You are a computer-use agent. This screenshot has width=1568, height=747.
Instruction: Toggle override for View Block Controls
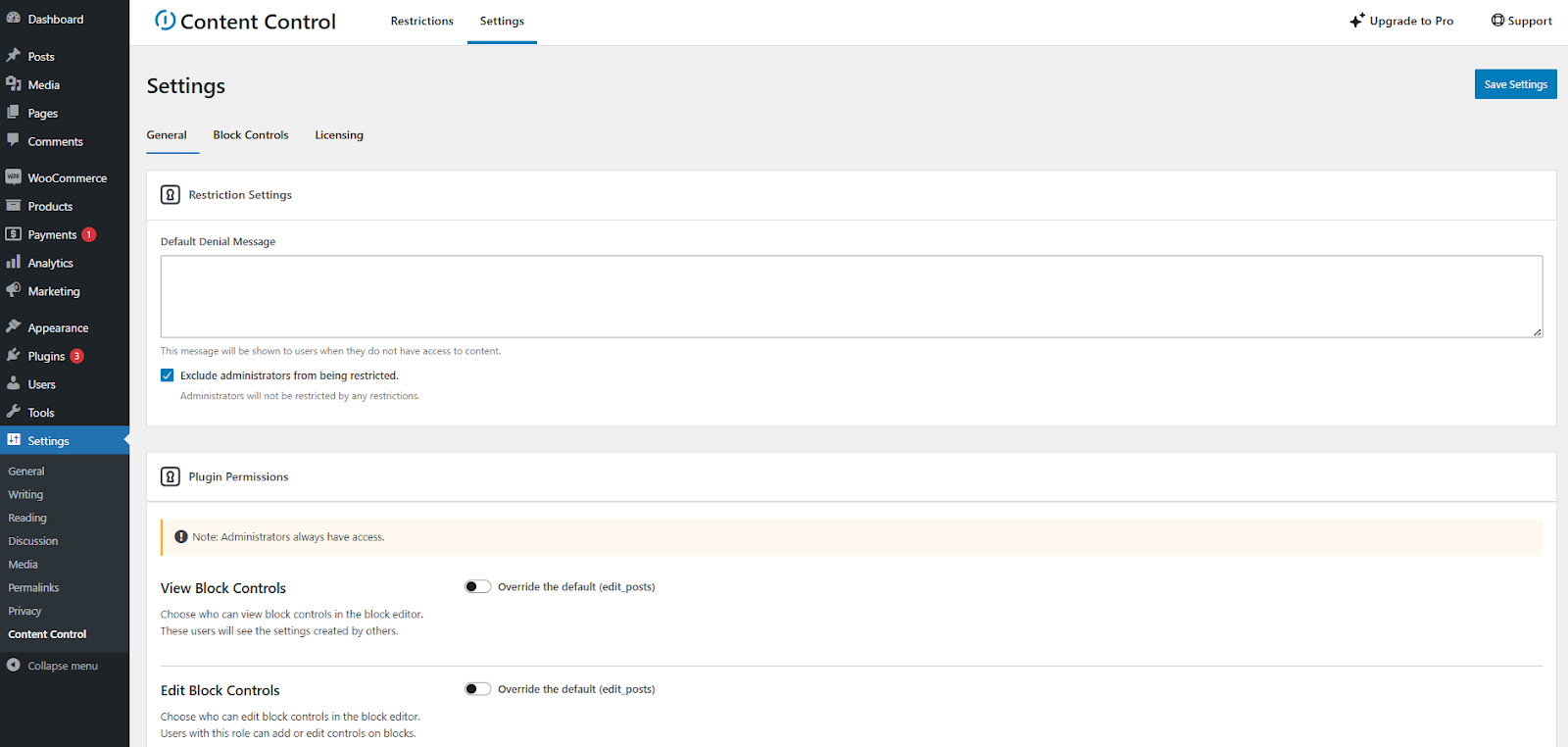pyautogui.click(x=478, y=586)
